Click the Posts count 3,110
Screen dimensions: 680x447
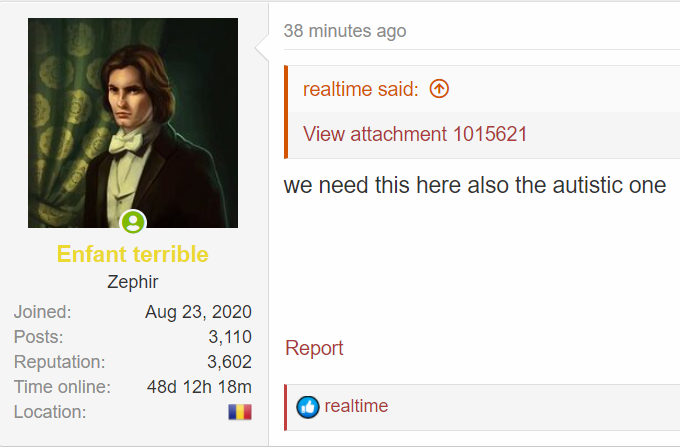click(230, 337)
